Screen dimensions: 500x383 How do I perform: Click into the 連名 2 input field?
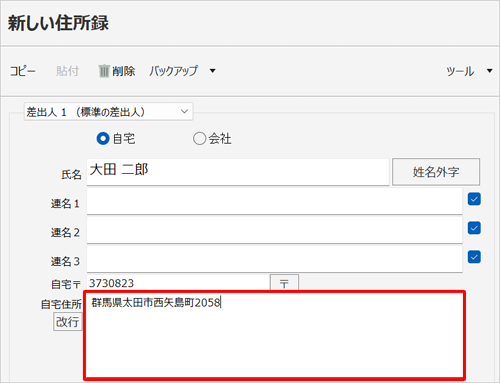point(275,230)
